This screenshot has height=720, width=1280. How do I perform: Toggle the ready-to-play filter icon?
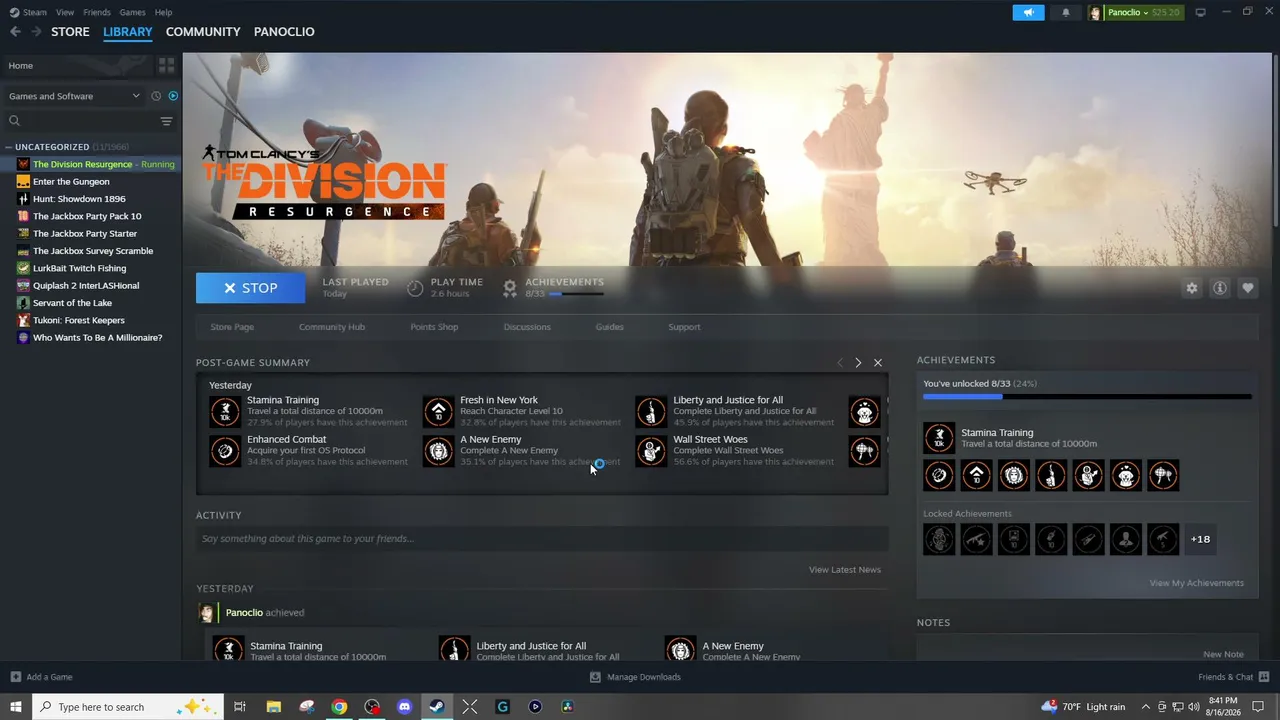[x=173, y=96]
